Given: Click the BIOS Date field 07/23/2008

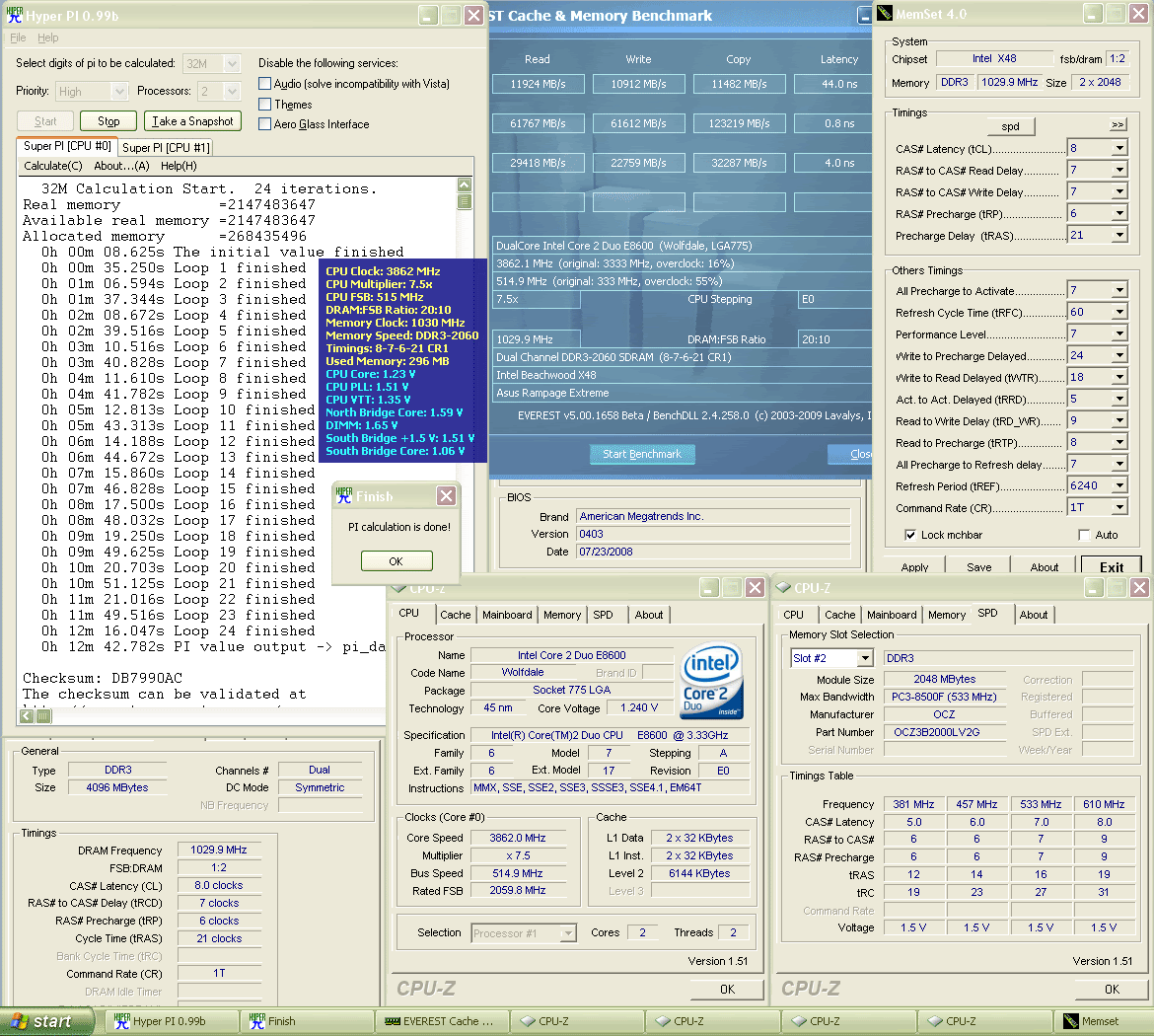Looking at the screenshot, I should pos(712,552).
